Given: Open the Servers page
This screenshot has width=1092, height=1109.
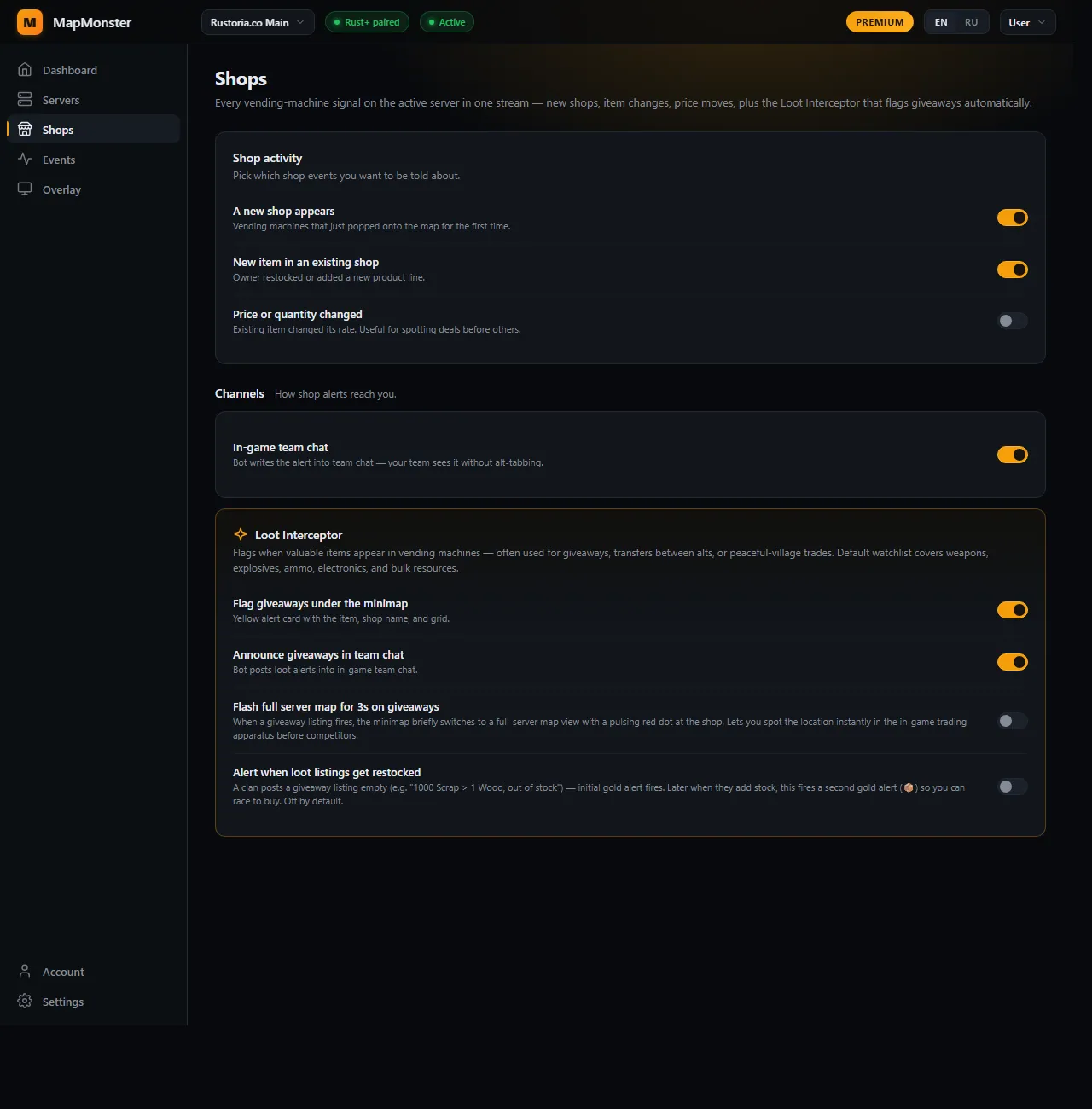Looking at the screenshot, I should point(93,100).
